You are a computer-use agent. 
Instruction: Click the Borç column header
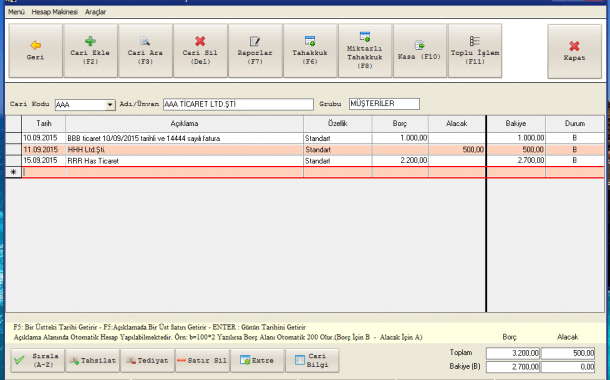click(x=400, y=124)
